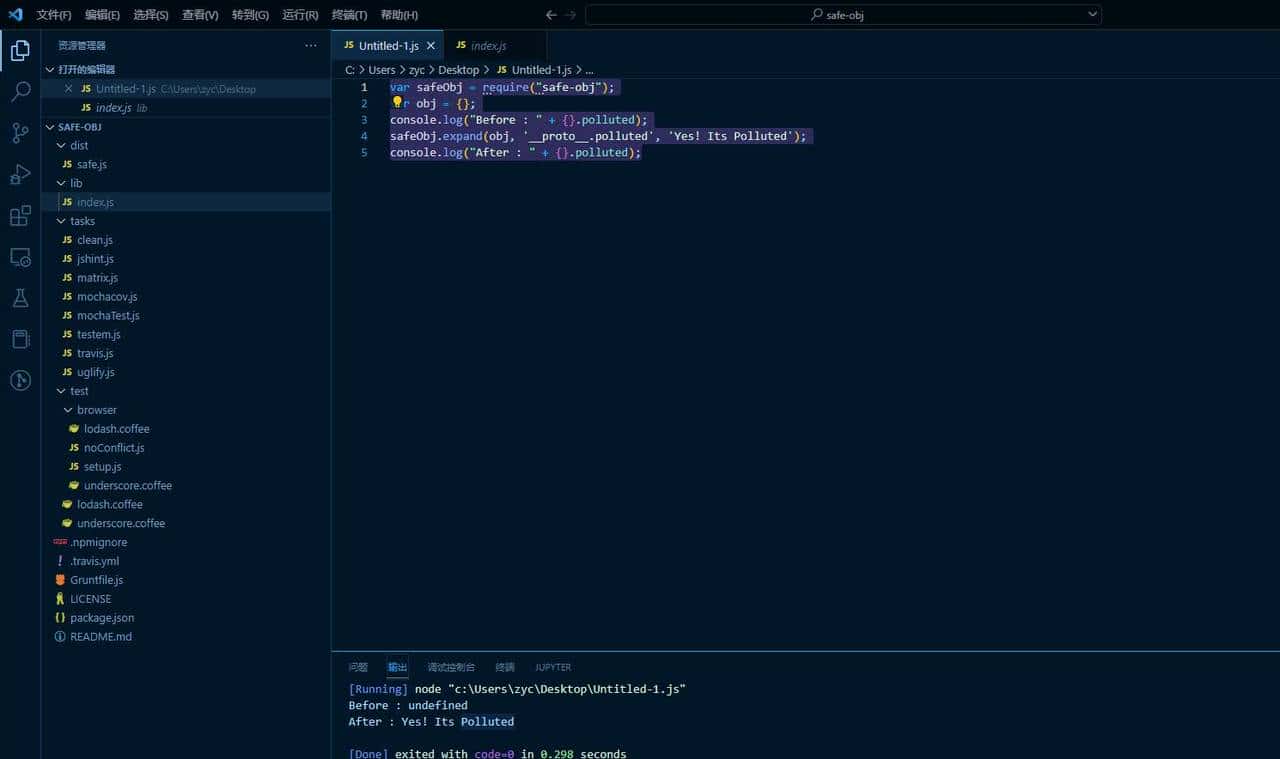This screenshot has height=759, width=1280.
Task: Click the search box dropdown chevron
Action: click(x=1093, y=14)
